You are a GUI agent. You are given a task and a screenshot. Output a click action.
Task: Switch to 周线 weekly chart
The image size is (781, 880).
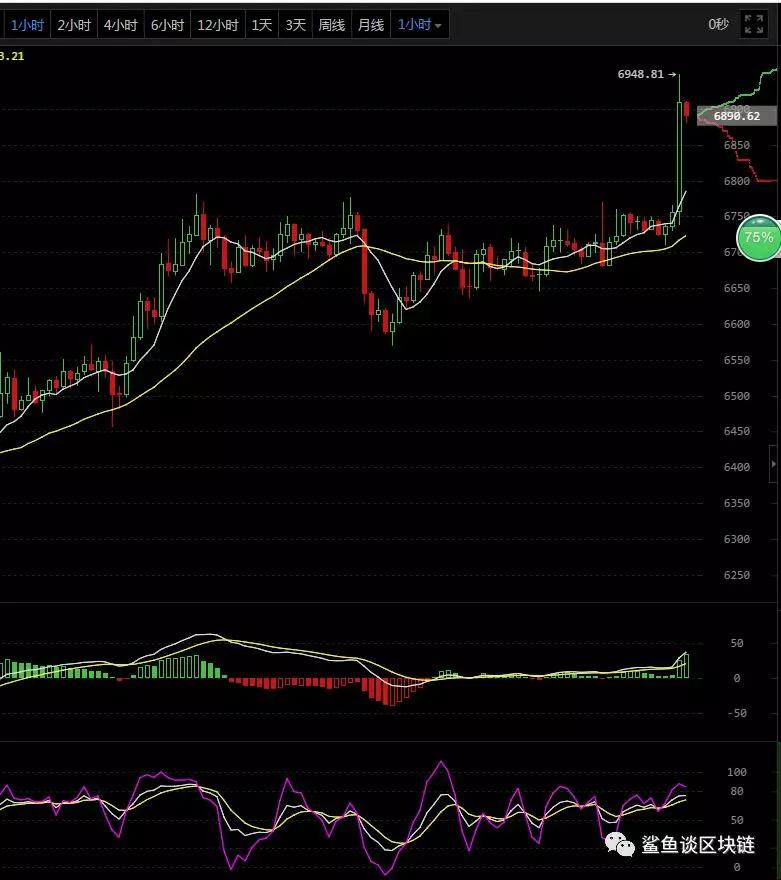[331, 25]
